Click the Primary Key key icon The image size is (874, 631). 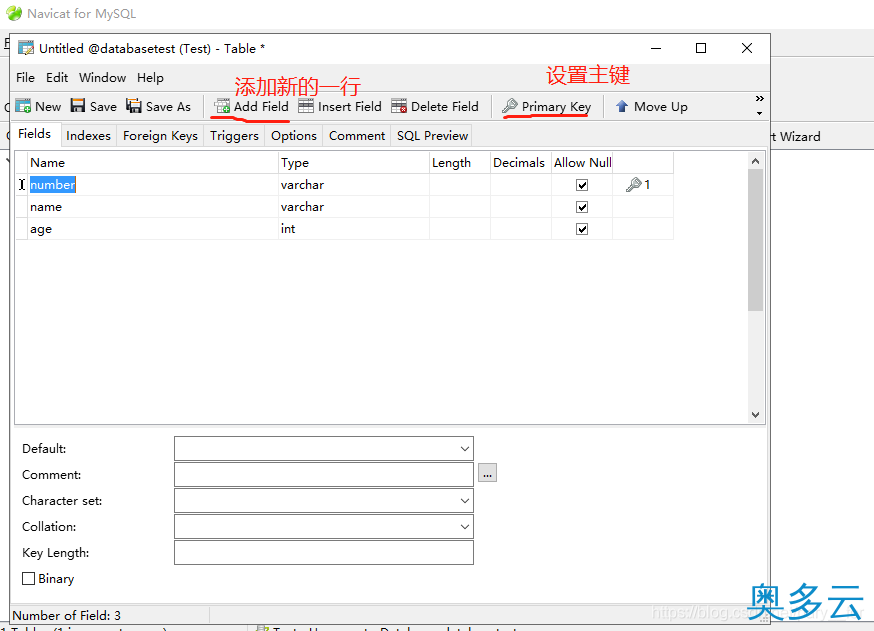tap(510, 105)
